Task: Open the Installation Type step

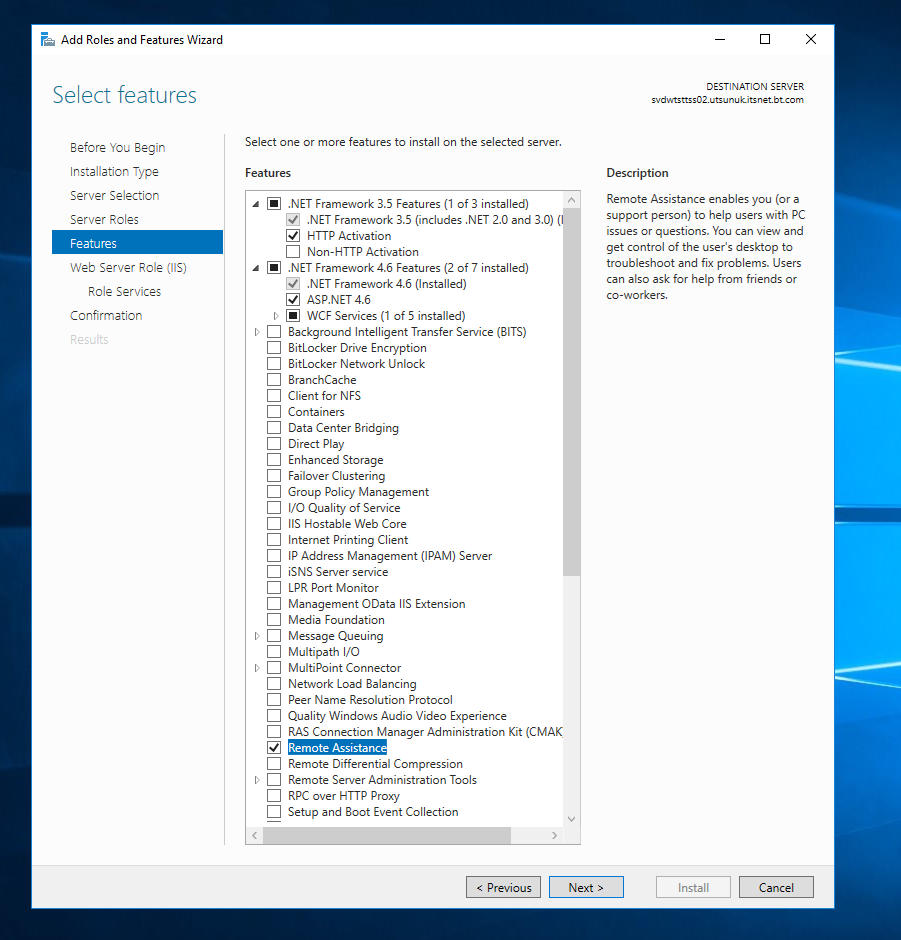Action: coord(114,171)
